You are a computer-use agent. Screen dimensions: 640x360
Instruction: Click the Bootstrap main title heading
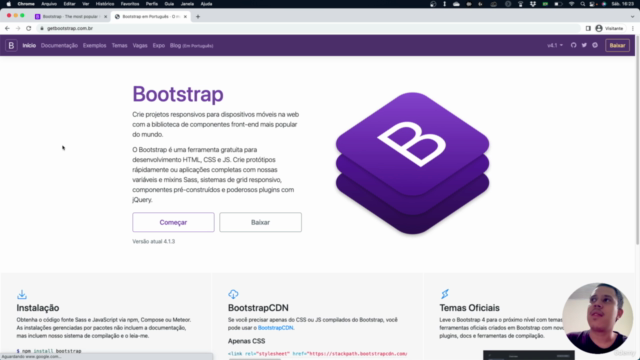(x=178, y=94)
